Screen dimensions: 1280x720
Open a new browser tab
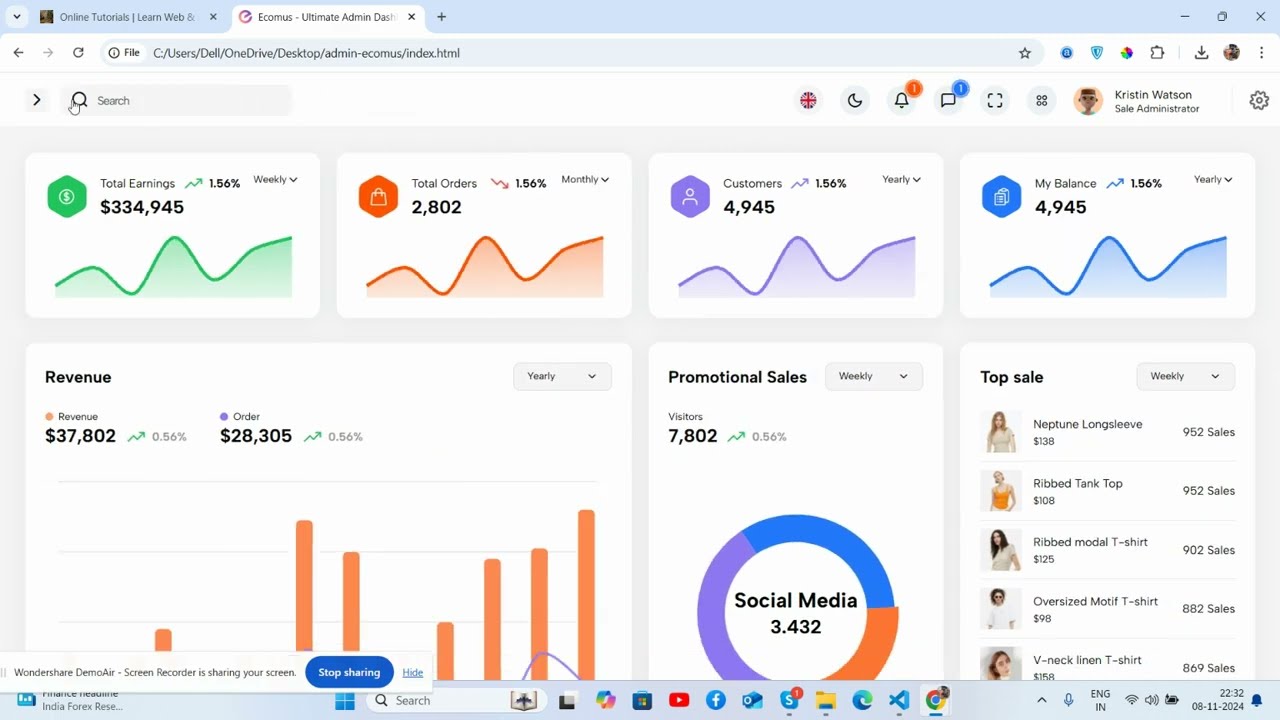point(442,17)
